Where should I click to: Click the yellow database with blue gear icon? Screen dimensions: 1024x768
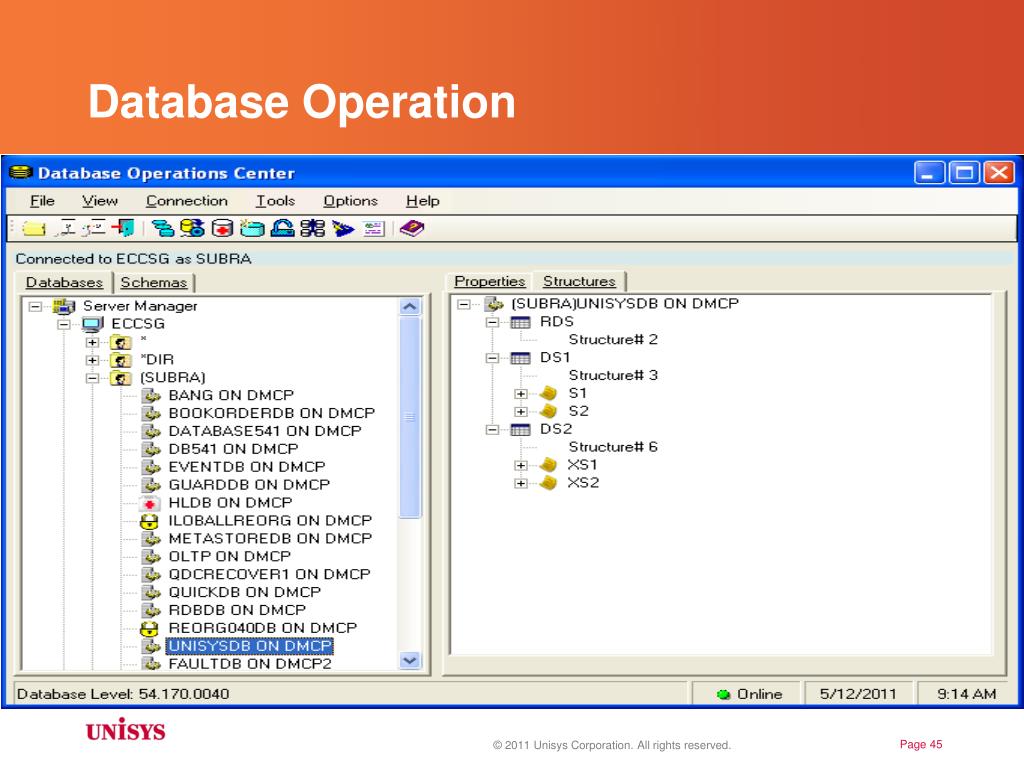coord(193,228)
